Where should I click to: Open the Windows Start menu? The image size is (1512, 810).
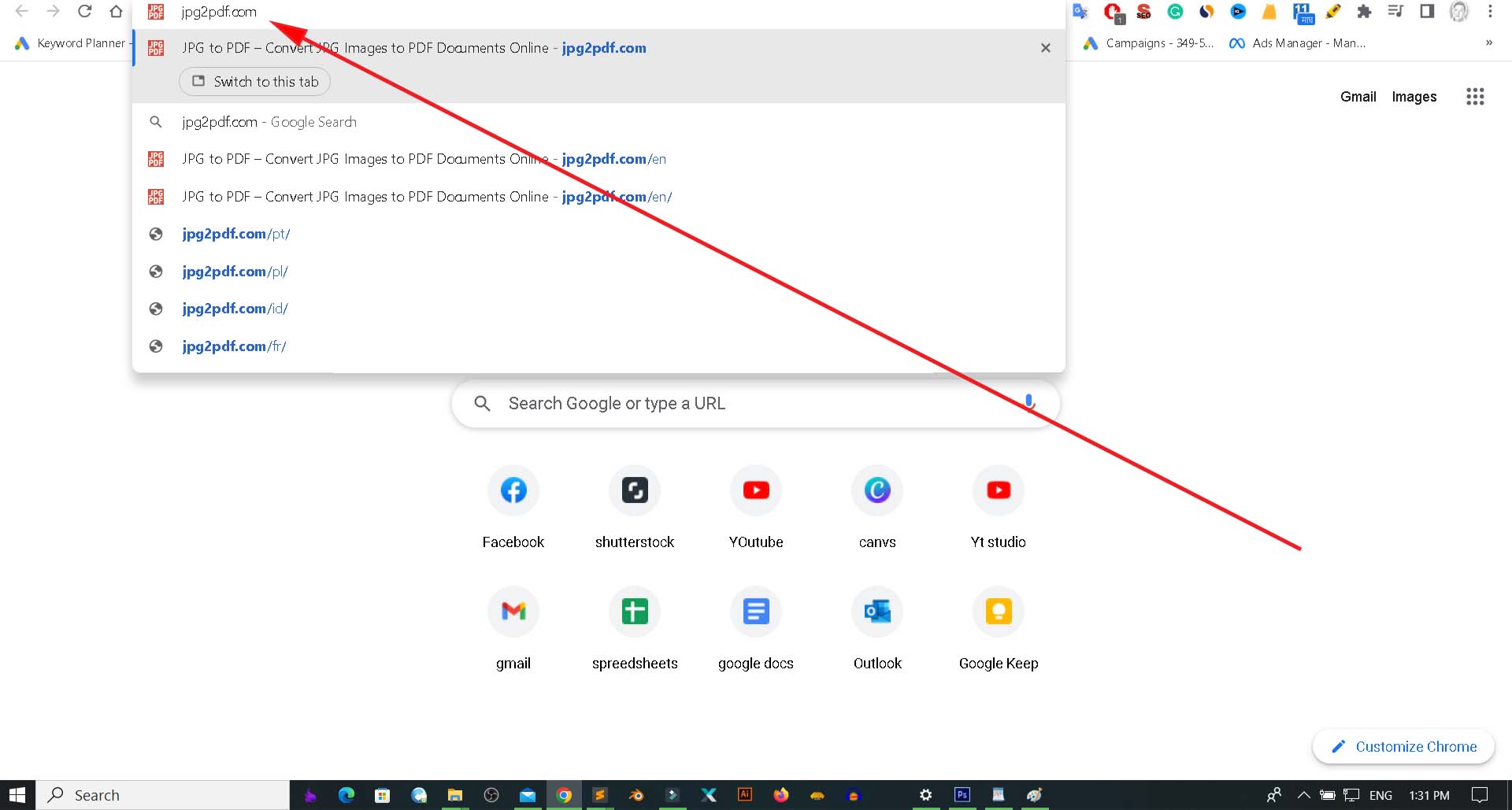tap(17, 795)
